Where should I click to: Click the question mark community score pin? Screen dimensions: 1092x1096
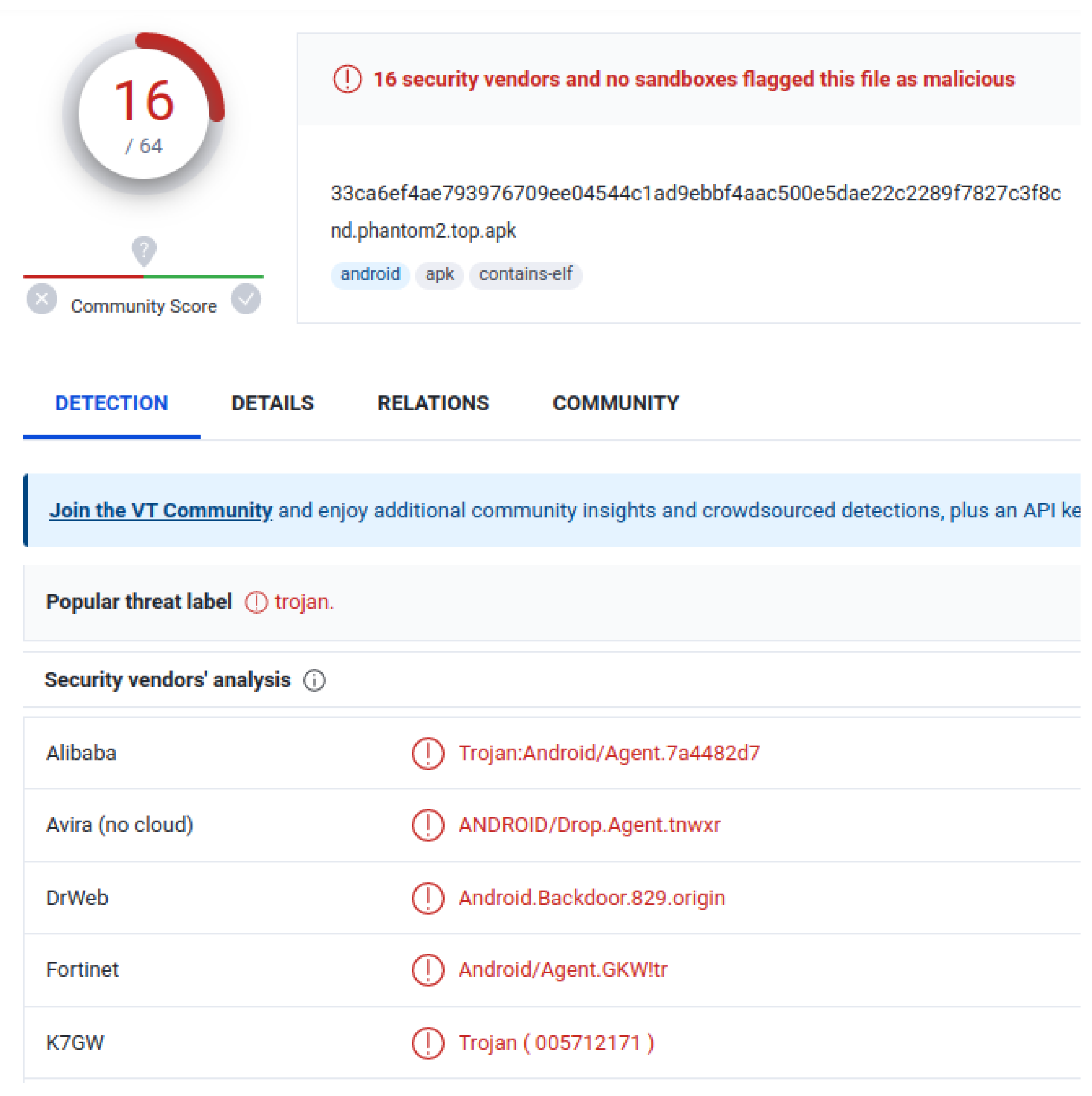coord(144,249)
